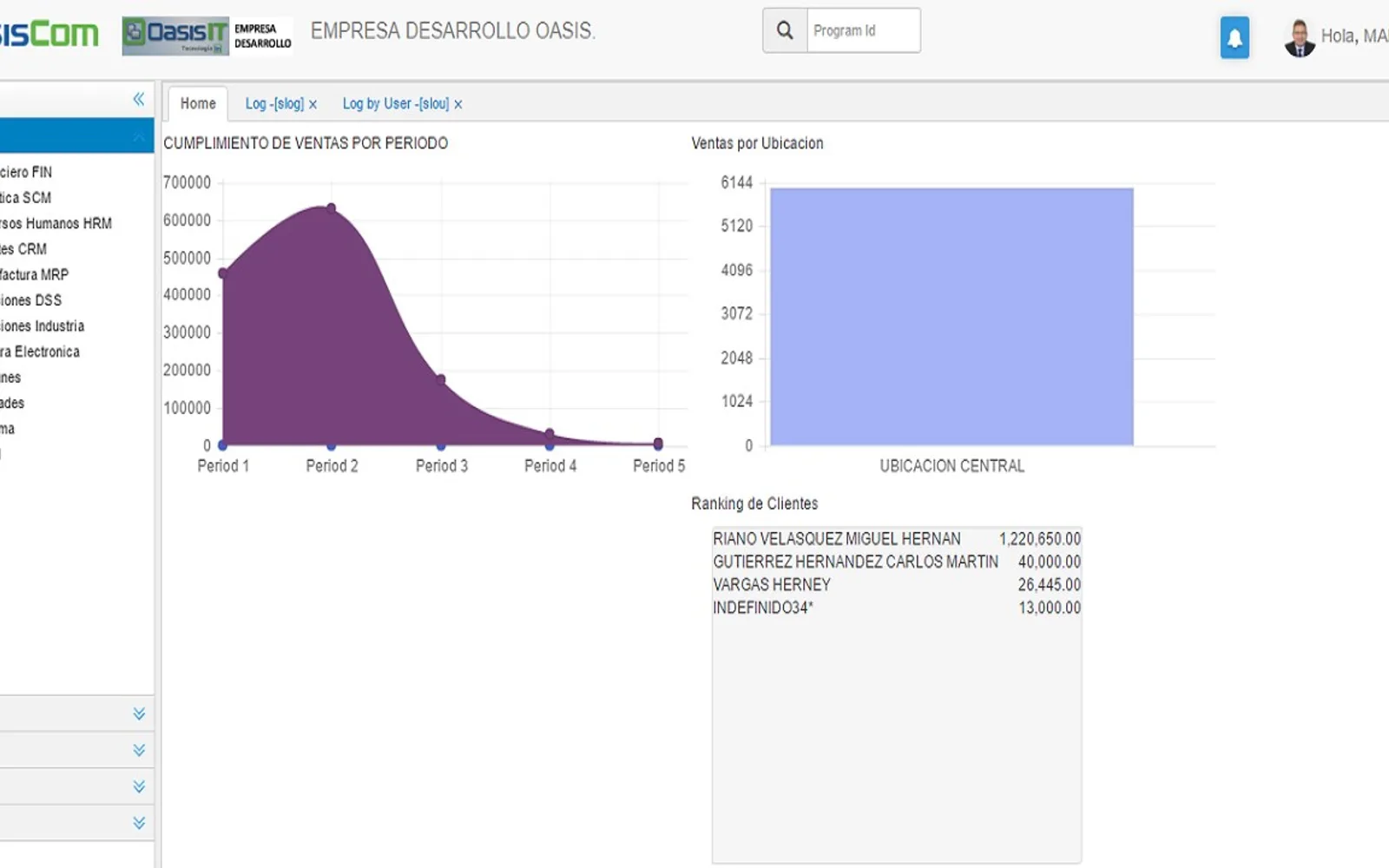Select INDEFINIDO34* client row
The image size is (1389, 868).
point(897,608)
